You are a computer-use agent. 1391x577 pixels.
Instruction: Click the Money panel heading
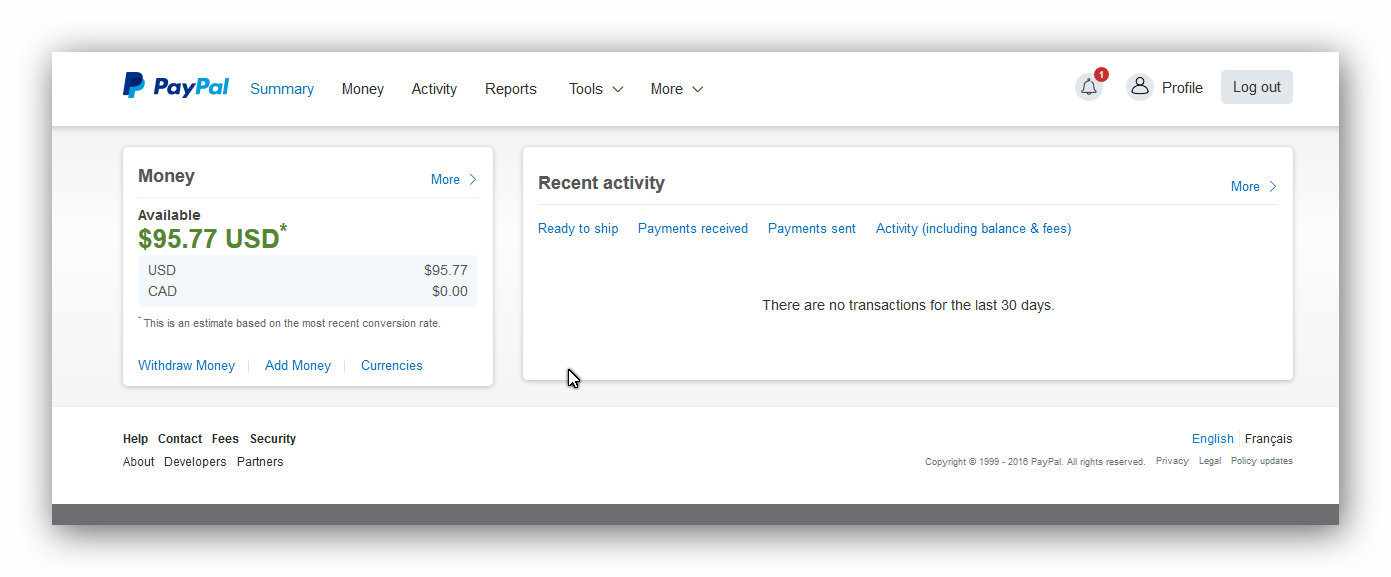[166, 176]
